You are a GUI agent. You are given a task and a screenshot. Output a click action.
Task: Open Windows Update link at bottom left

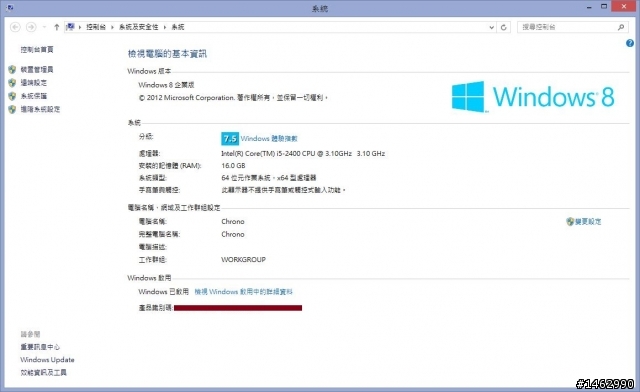pyautogui.click(x=47, y=359)
